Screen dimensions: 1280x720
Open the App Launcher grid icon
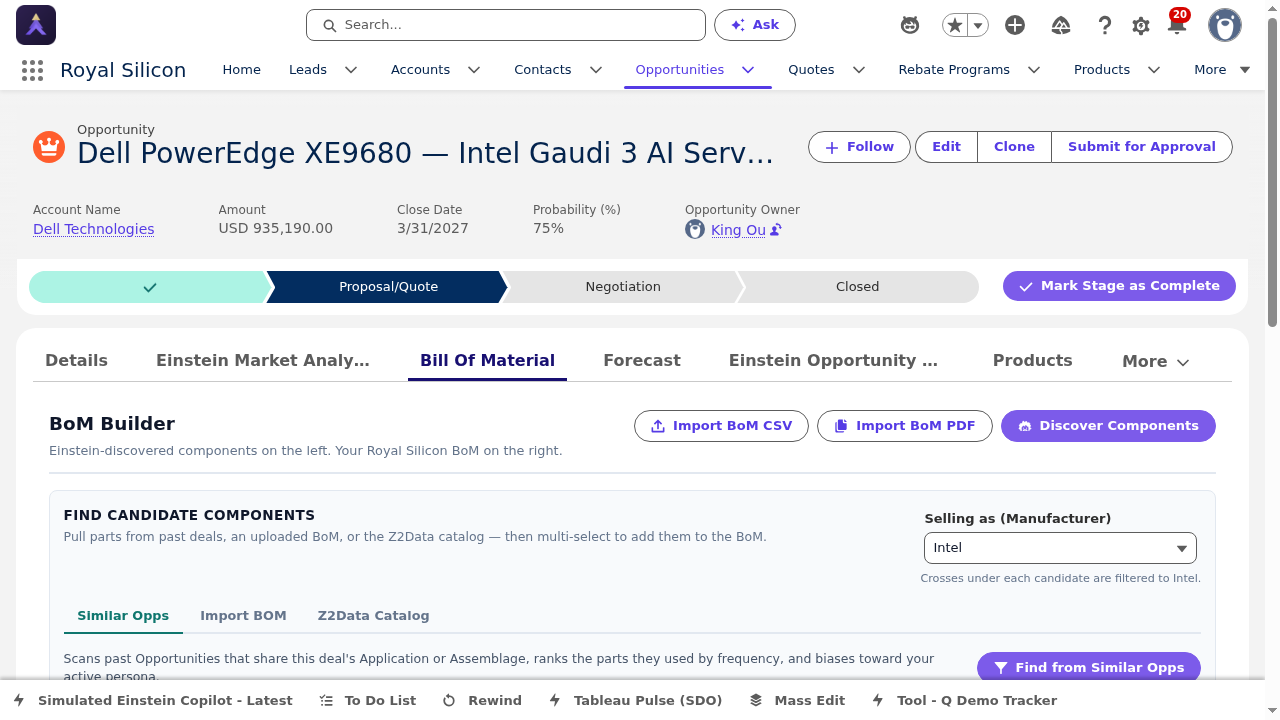(32, 70)
